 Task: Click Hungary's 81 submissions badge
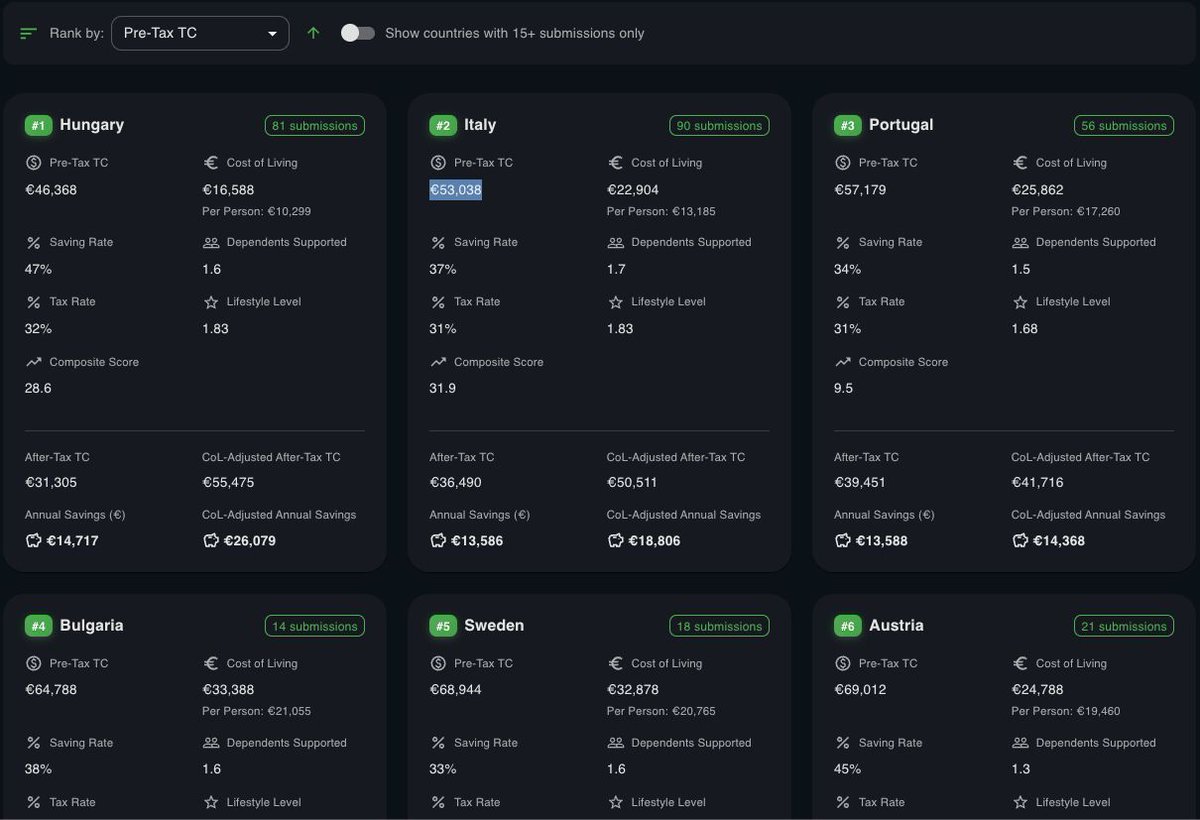coord(315,125)
